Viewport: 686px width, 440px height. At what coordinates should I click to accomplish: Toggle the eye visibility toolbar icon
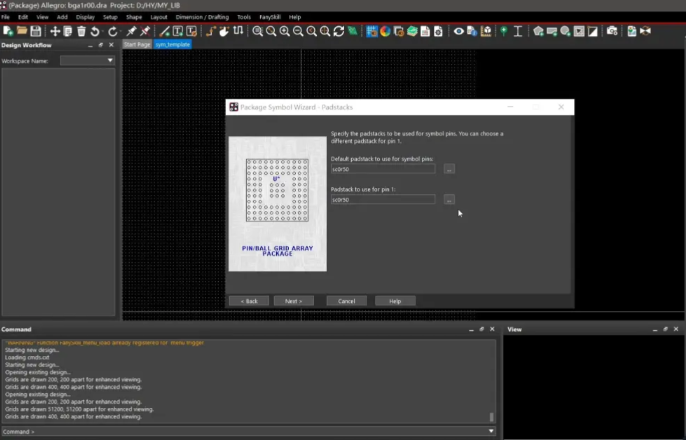point(459,31)
